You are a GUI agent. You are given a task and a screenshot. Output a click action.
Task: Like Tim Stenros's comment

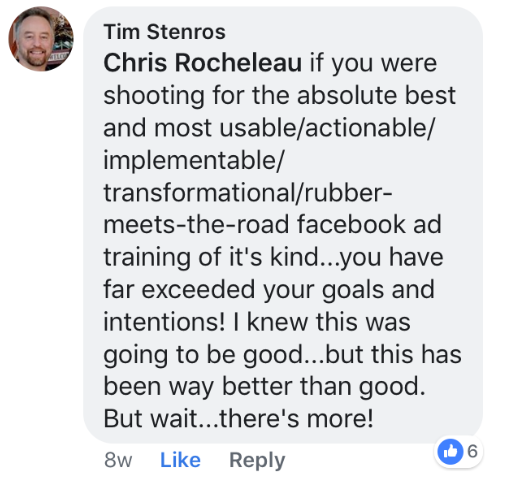click(180, 460)
